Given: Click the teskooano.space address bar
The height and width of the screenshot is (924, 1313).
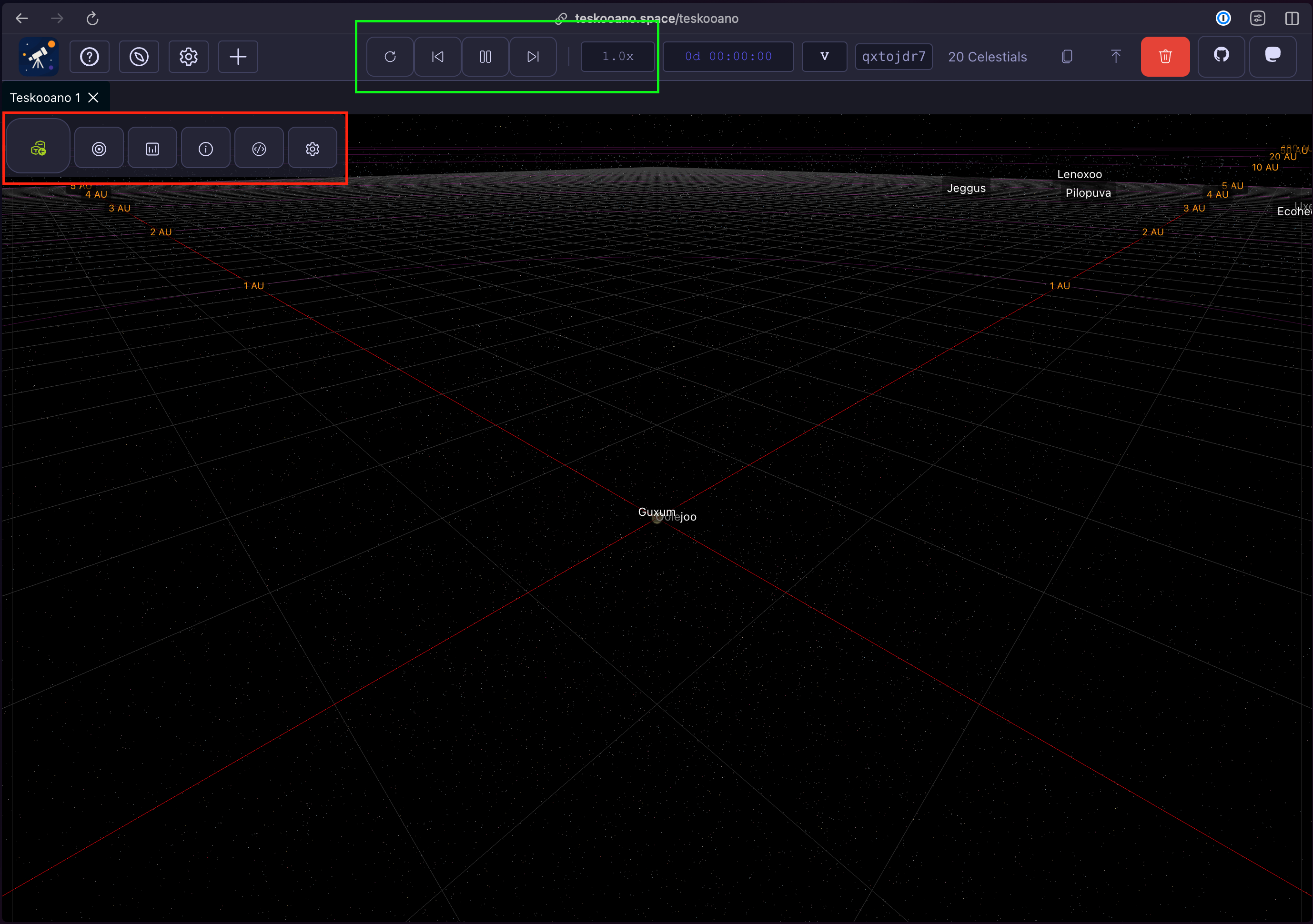Looking at the screenshot, I should pos(656,18).
